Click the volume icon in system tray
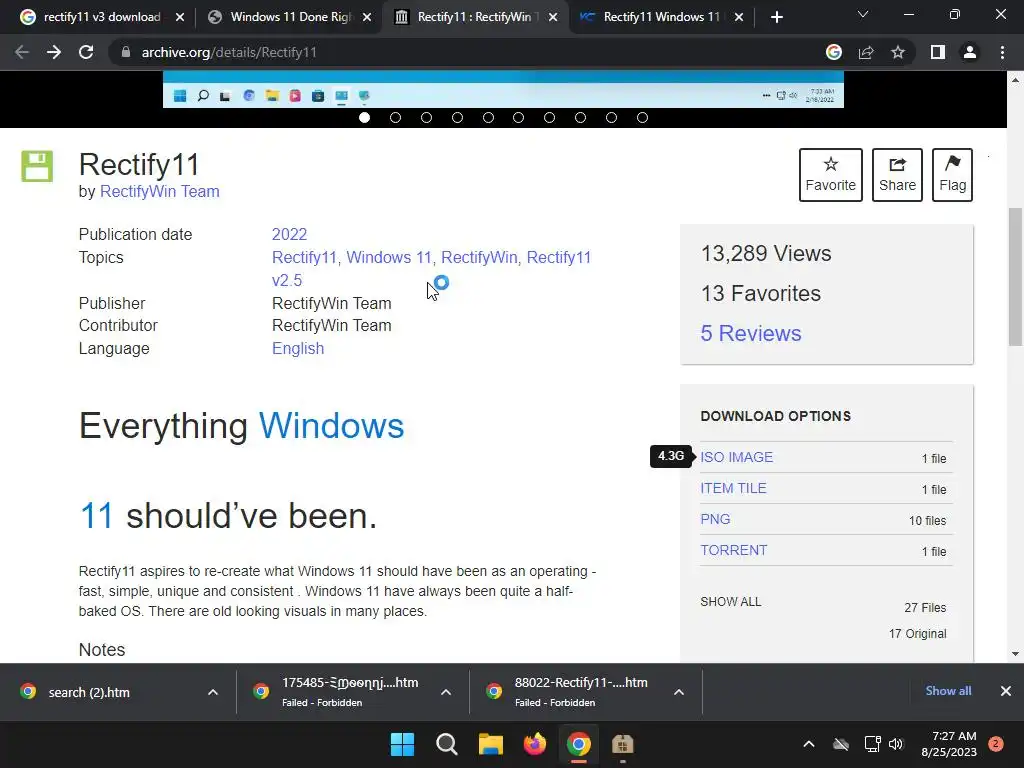1024x768 pixels. click(x=896, y=744)
